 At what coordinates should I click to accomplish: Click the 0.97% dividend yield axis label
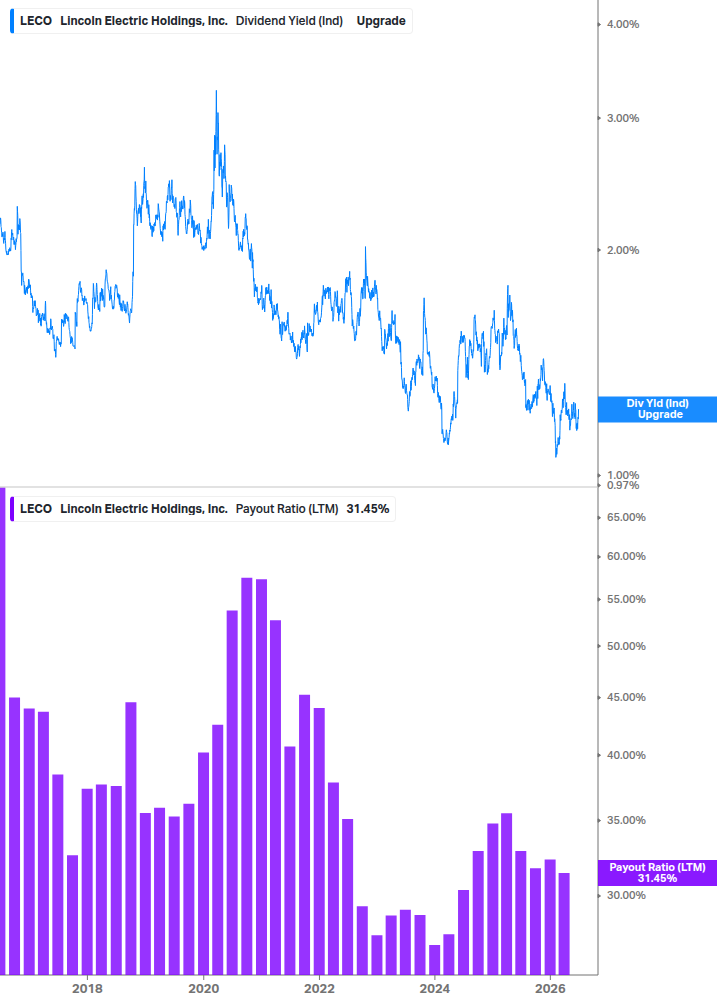click(623, 486)
